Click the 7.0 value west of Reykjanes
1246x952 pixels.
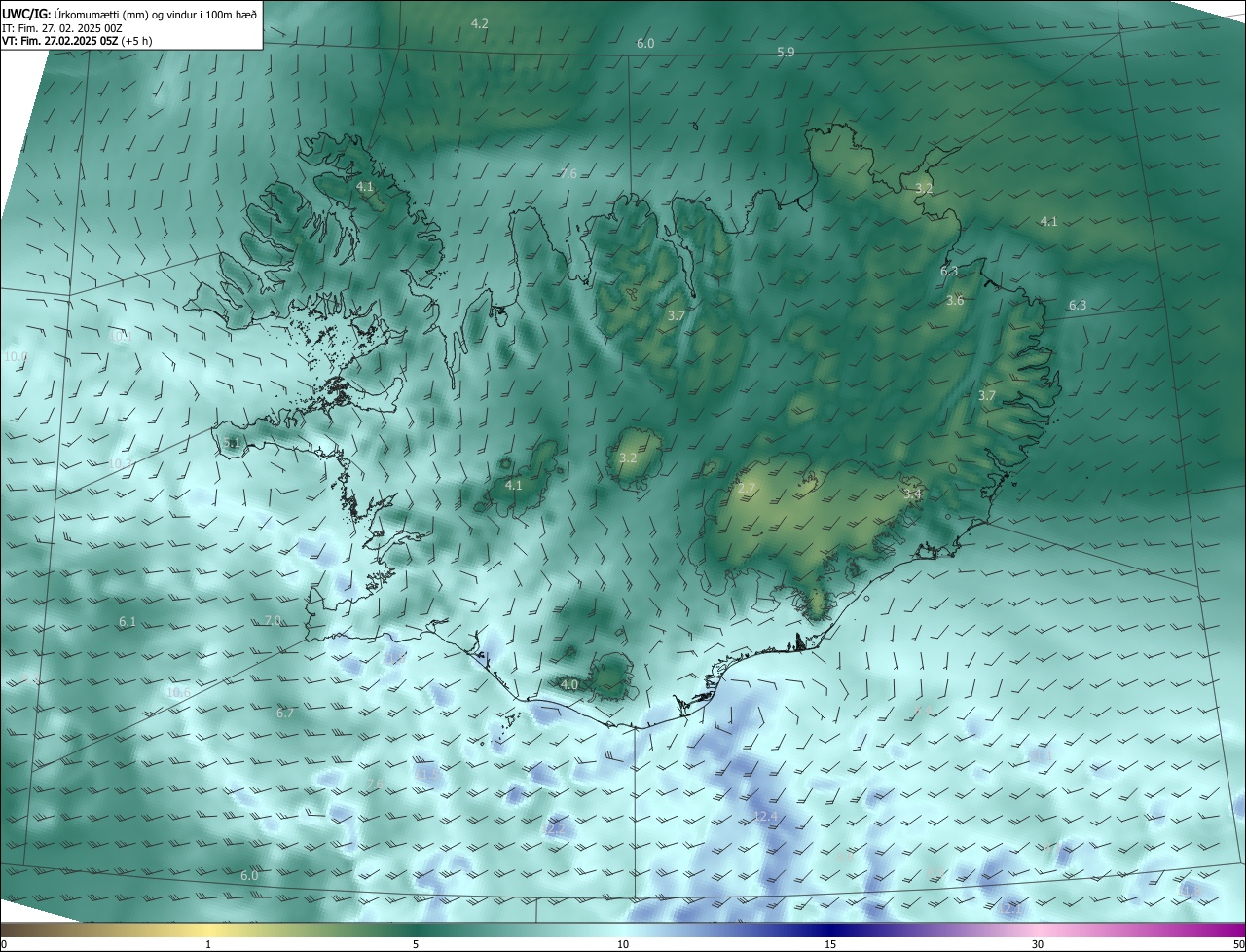273,621
